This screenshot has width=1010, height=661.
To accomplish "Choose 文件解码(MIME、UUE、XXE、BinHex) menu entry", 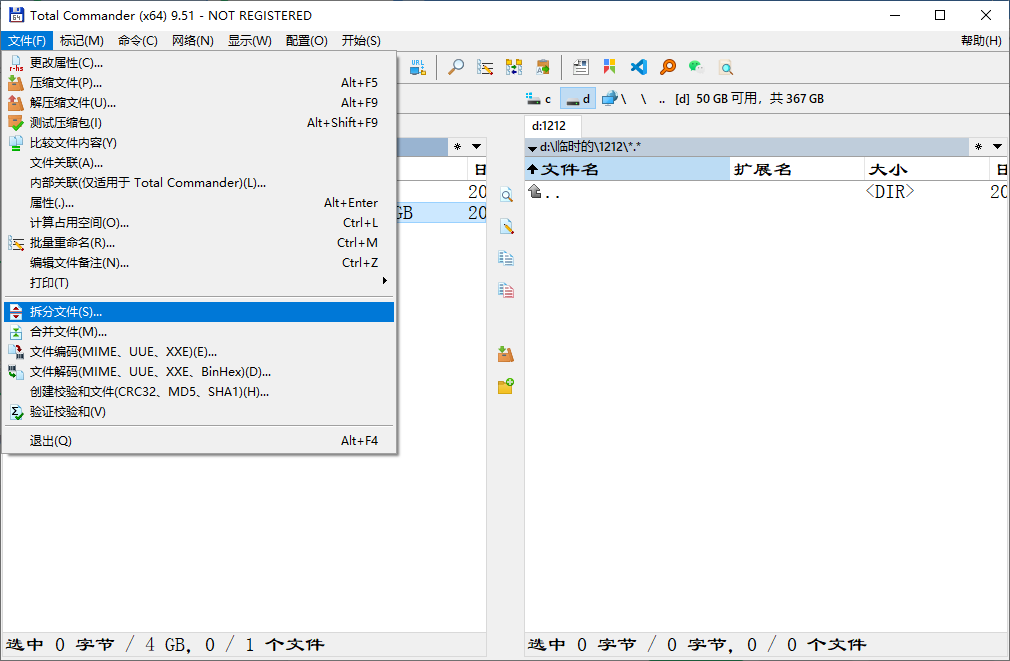I will pos(199,372).
